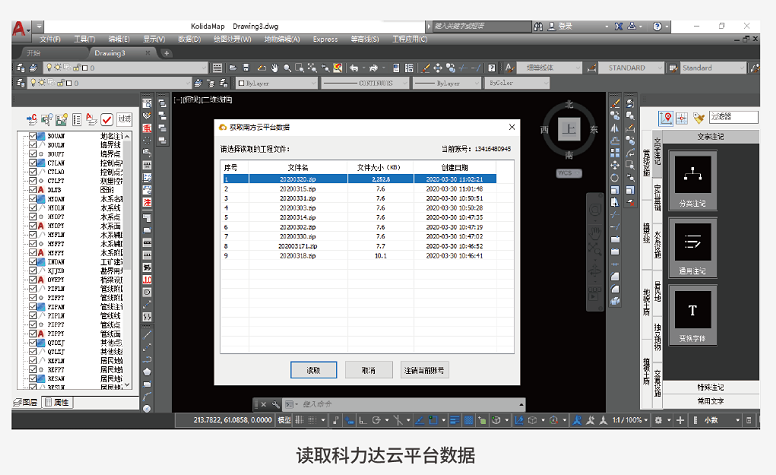Image resolution: width=776 pixels, height=475 pixels.
Task: Click the Text Style A icon
Action: (x=509, y=68)
